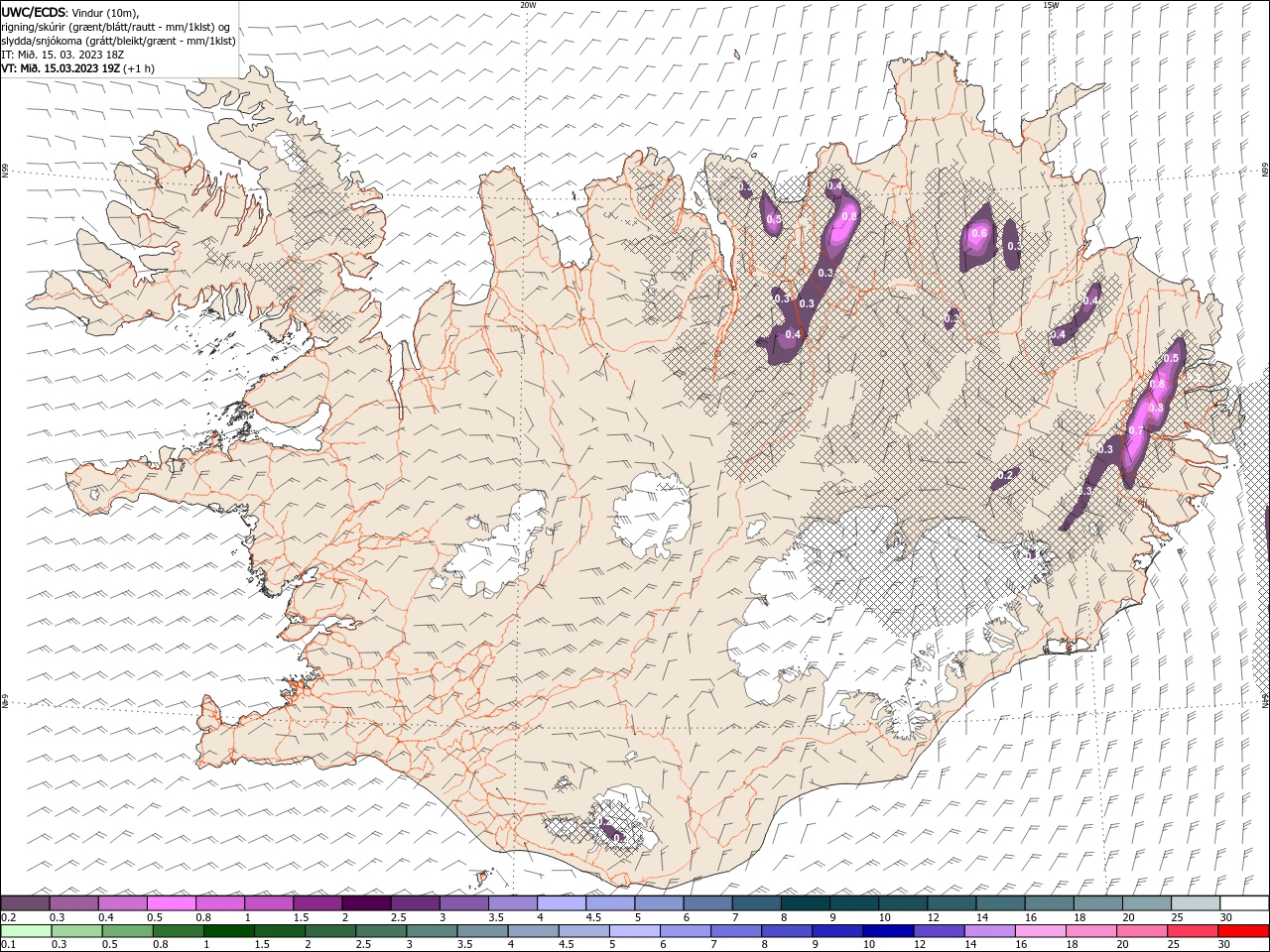Screen dimensions: 1270x952
Task: Choose the gray-teal swatch labeled 3, rain legend
Action: [x=432, y=931]
